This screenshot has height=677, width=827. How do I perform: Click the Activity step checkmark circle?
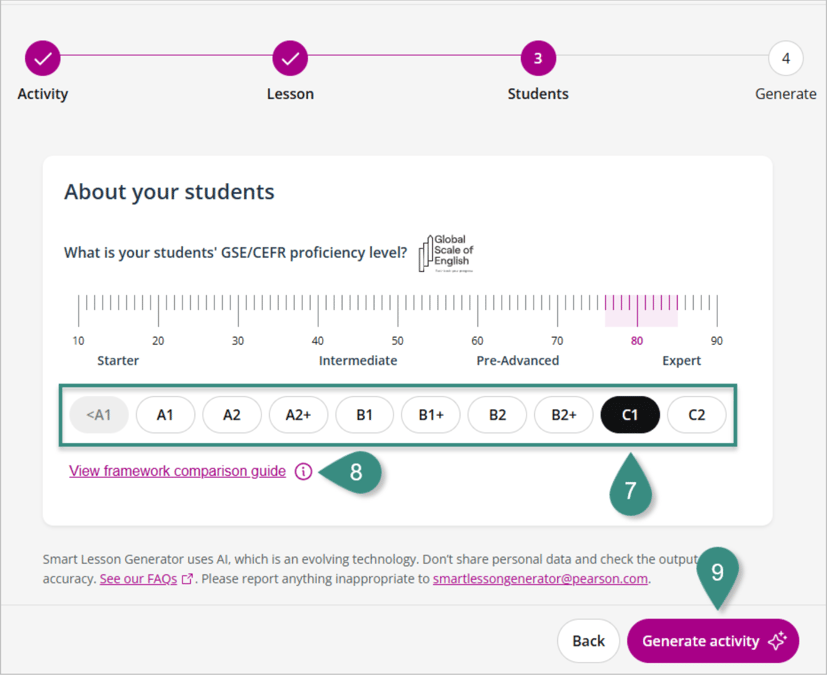[x=43, y=59]
